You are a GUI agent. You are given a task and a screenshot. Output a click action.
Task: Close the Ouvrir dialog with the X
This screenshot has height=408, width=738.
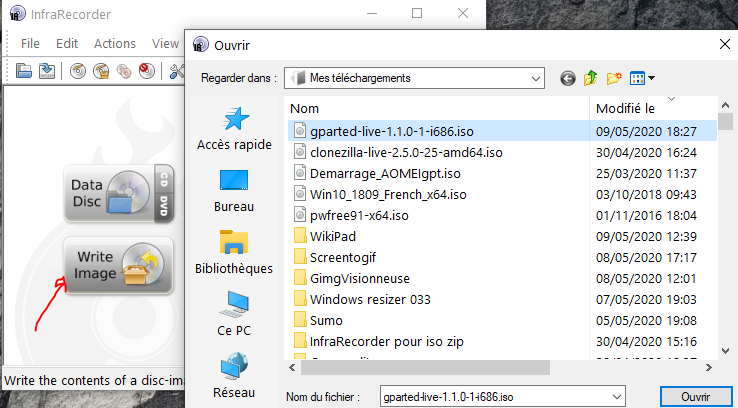click(725, 44)
